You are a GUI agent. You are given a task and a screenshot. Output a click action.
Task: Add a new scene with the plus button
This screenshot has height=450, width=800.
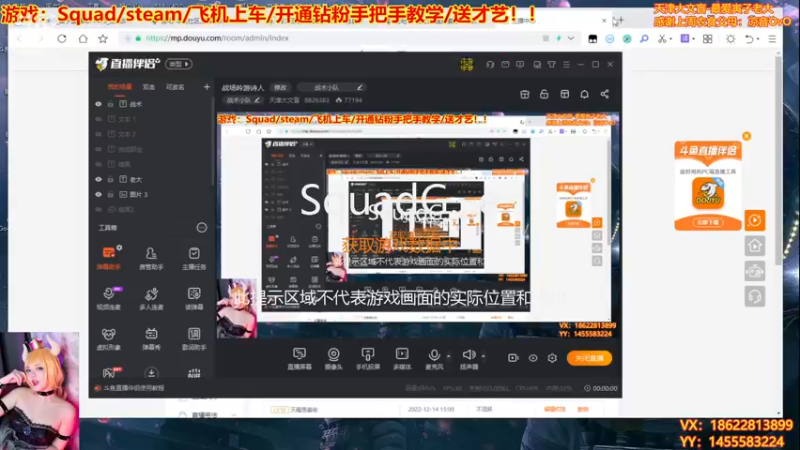(207, 87)
